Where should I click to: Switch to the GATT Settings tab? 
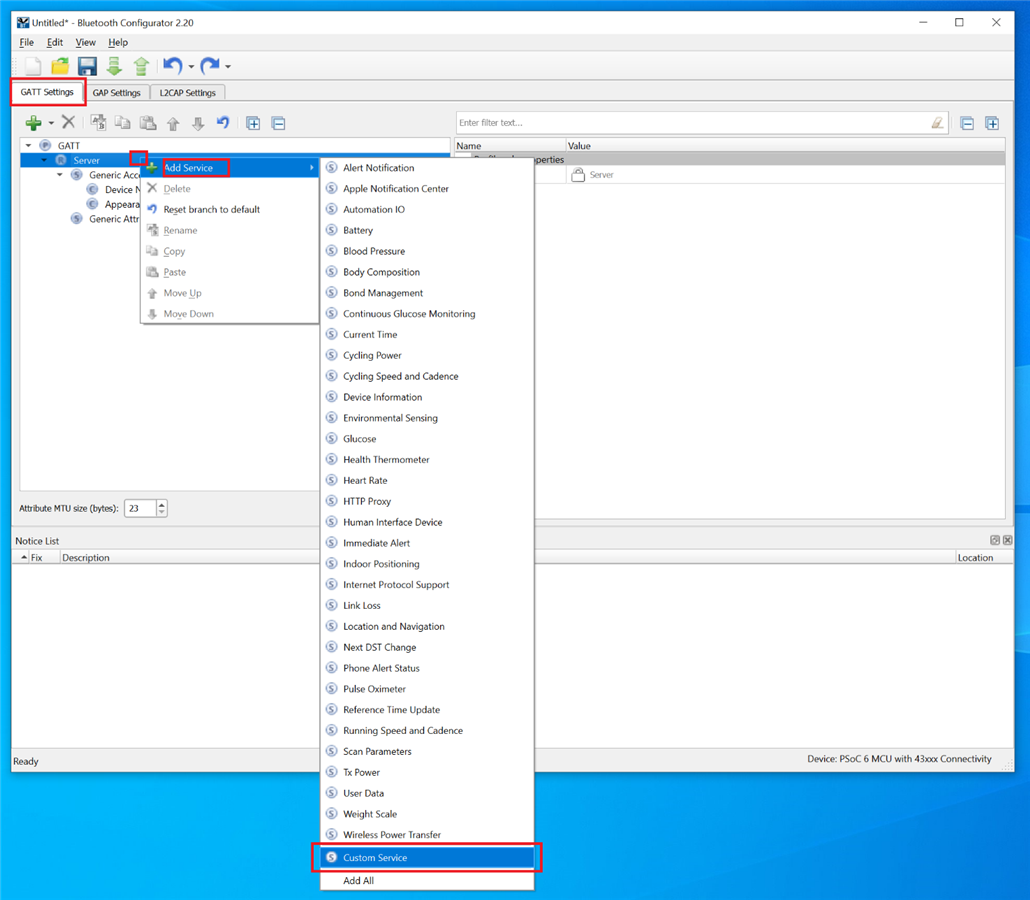click(x=47, y=92)
